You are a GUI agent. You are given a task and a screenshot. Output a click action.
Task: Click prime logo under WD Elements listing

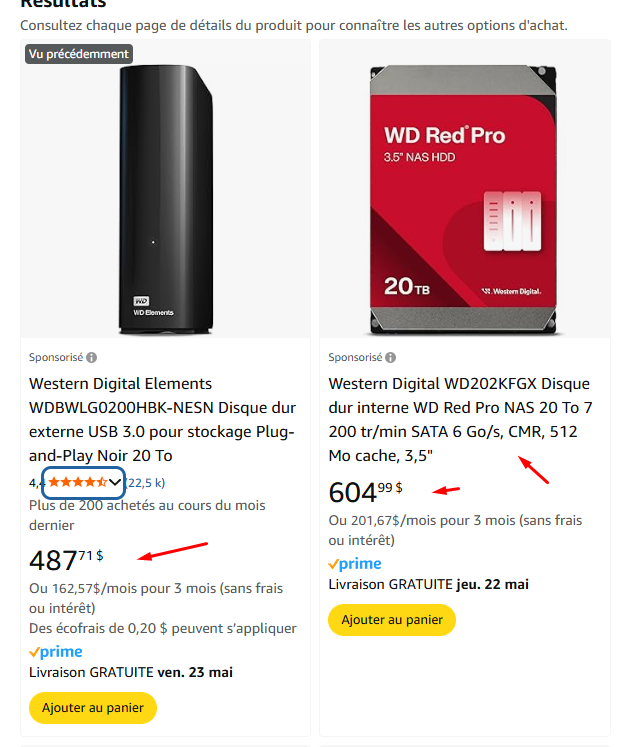(56, 651)
